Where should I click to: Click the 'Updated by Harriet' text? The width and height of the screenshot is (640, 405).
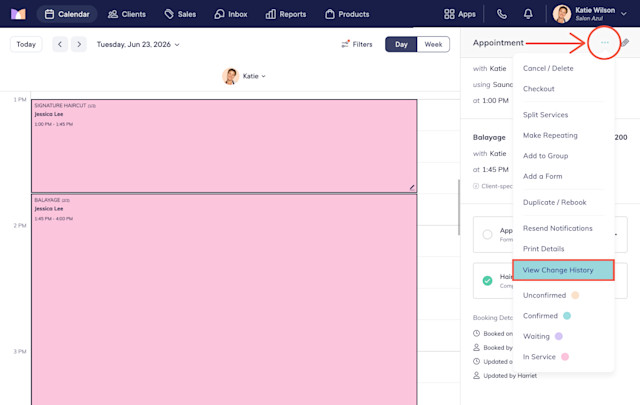pyautogui.click(x=510, y=376)
